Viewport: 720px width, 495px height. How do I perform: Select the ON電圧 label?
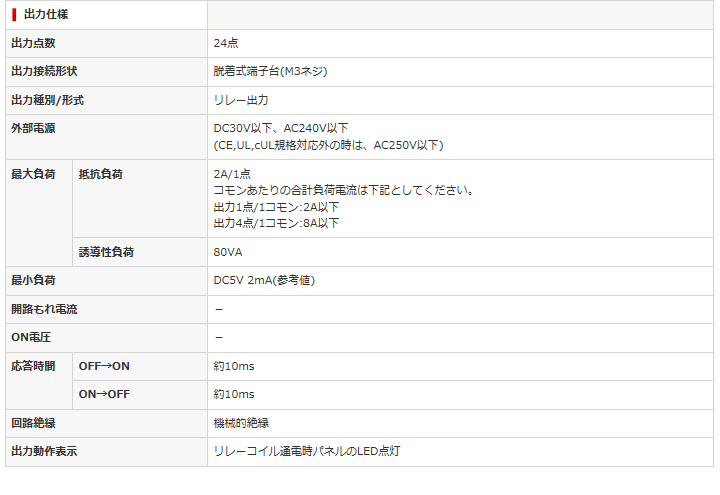pos(31,338)
